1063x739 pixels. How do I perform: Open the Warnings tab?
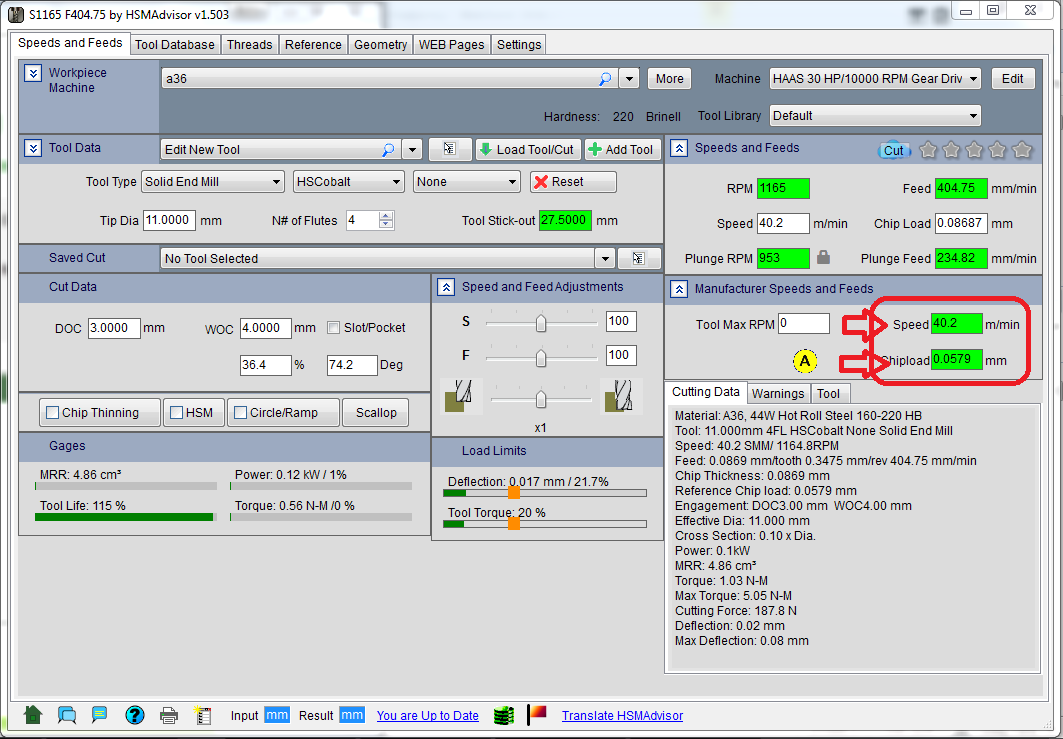click(777, 393)
